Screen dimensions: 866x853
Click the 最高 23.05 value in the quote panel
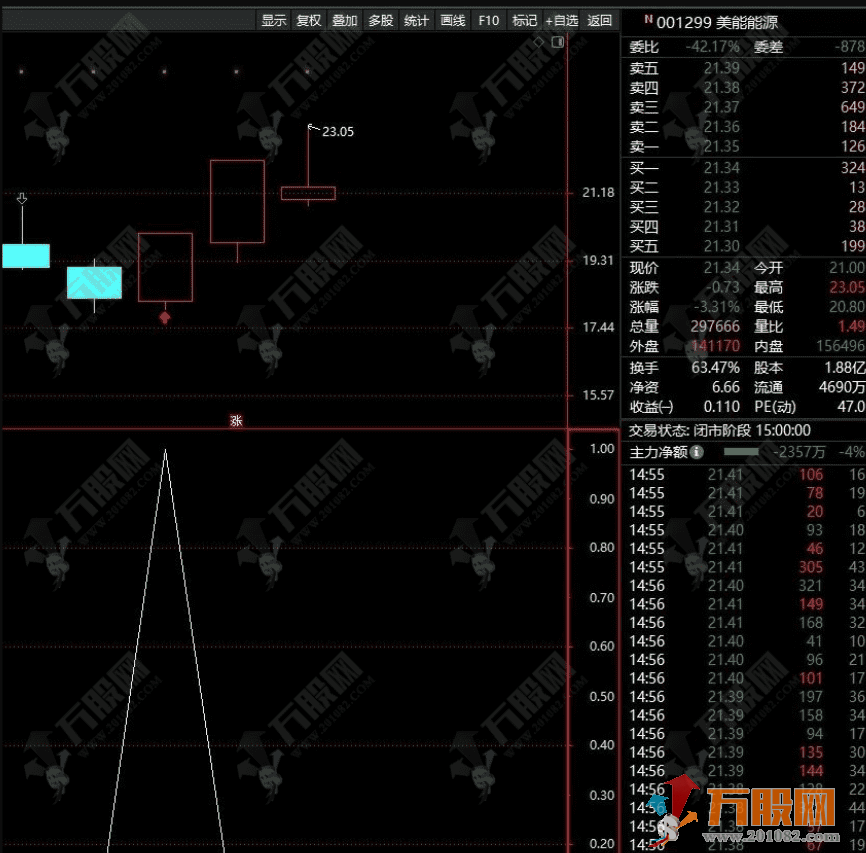(x=847, y=287)
